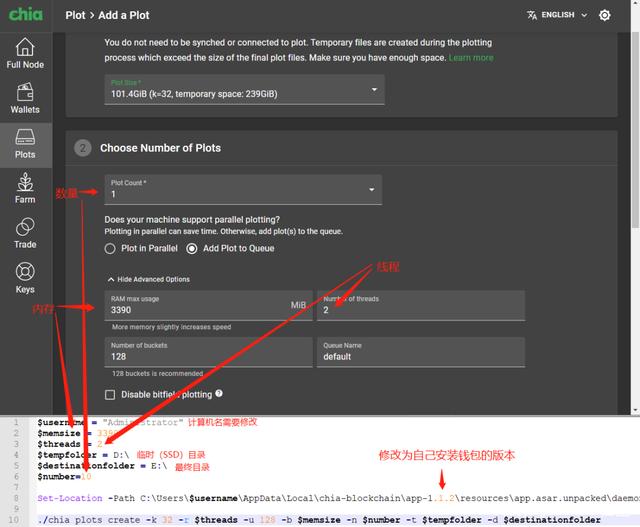Open the Wallets section
This screenshot has width=640, height=527.
pyautogui.click(x=25, y=99)
